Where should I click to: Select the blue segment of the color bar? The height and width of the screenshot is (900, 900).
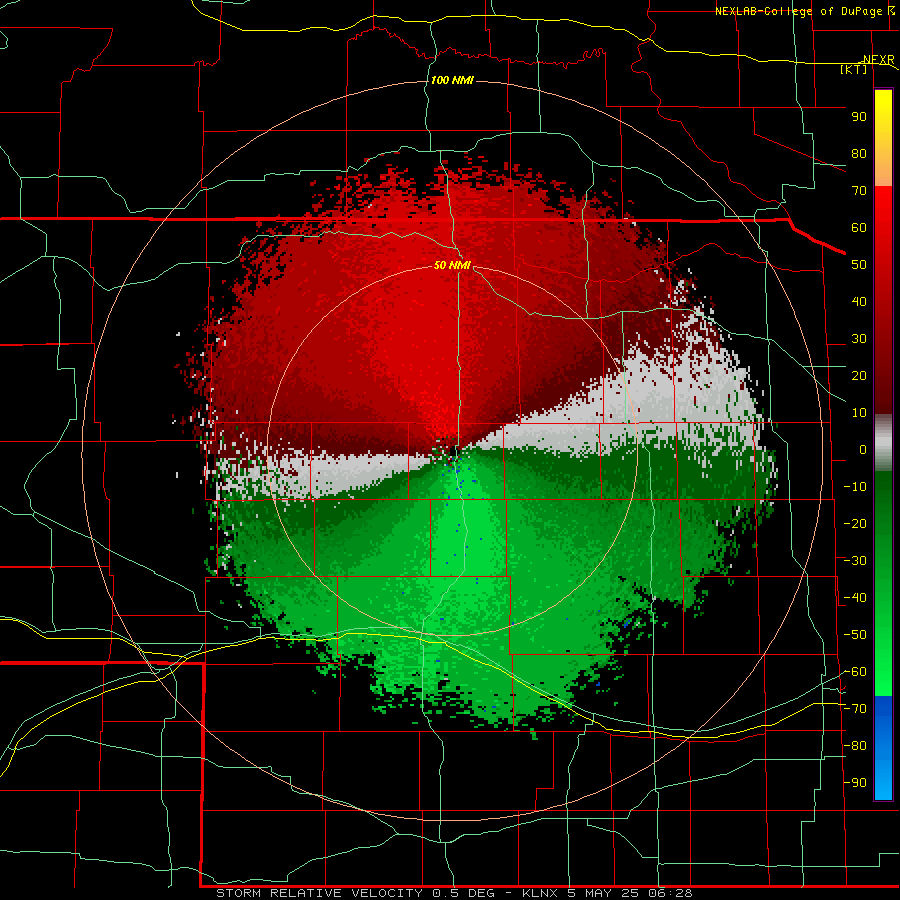[x=883, y=748]
